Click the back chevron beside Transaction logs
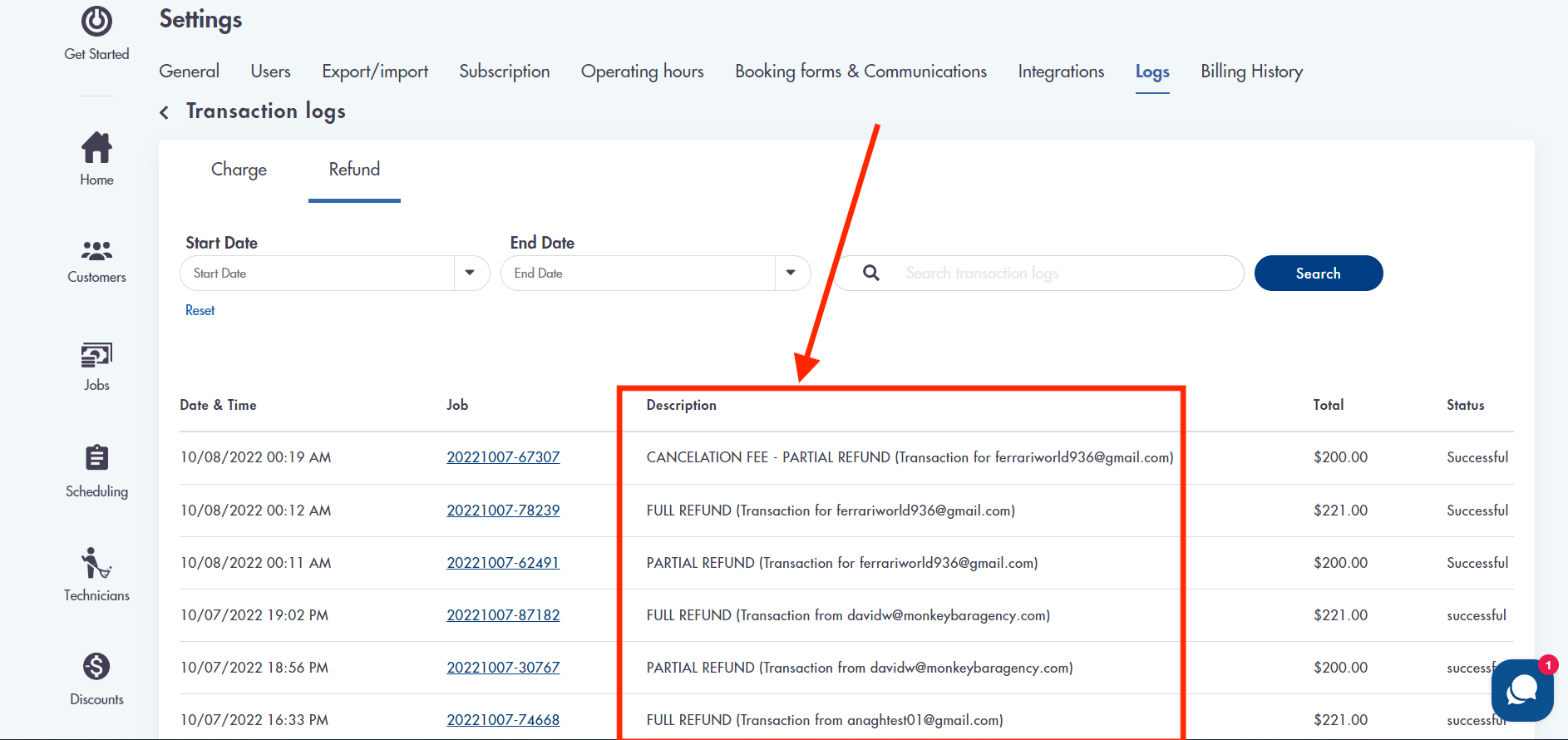 point(165,112)
